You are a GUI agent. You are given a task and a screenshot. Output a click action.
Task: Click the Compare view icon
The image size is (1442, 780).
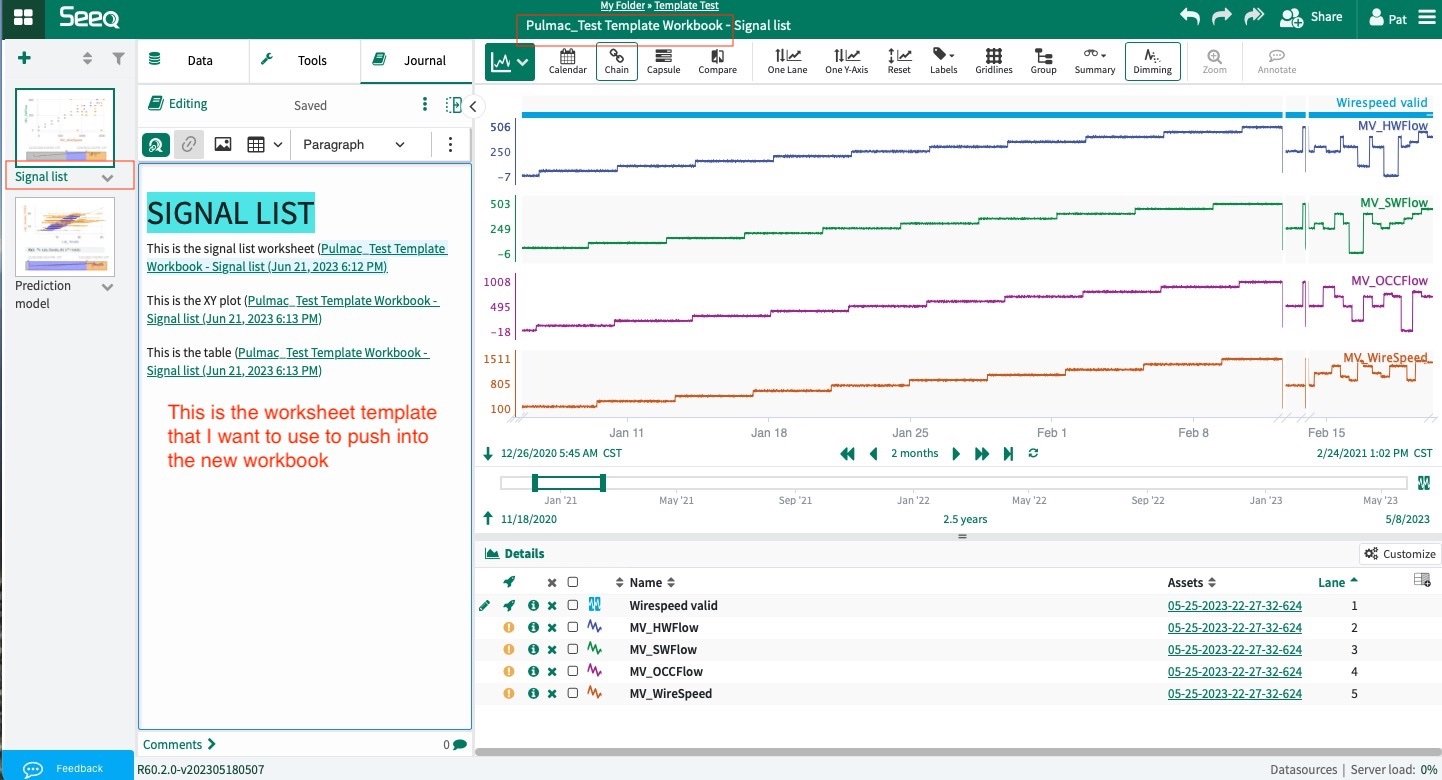(717, 61)
